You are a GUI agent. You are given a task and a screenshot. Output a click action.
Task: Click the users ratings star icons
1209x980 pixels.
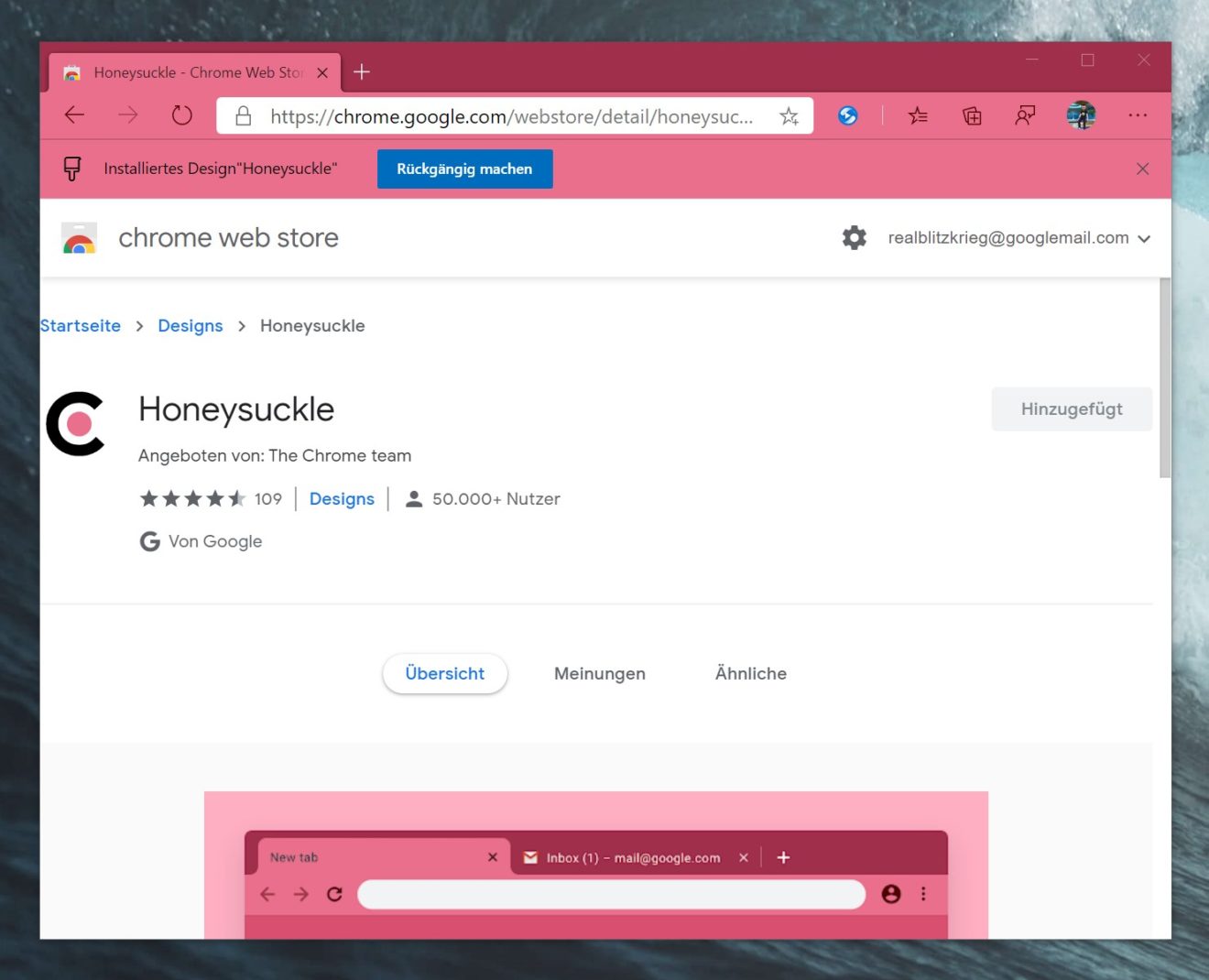[x=194, y=498]
